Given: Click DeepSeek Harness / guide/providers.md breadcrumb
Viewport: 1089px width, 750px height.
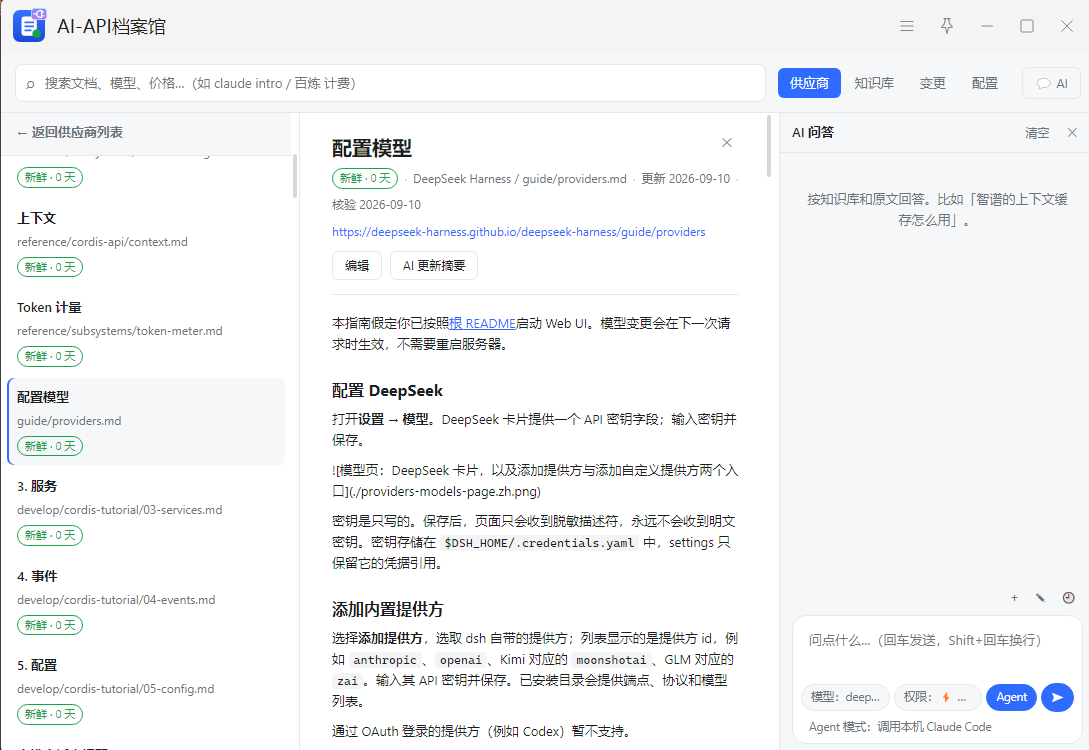Looking at the screenshot, I should 519,178.
